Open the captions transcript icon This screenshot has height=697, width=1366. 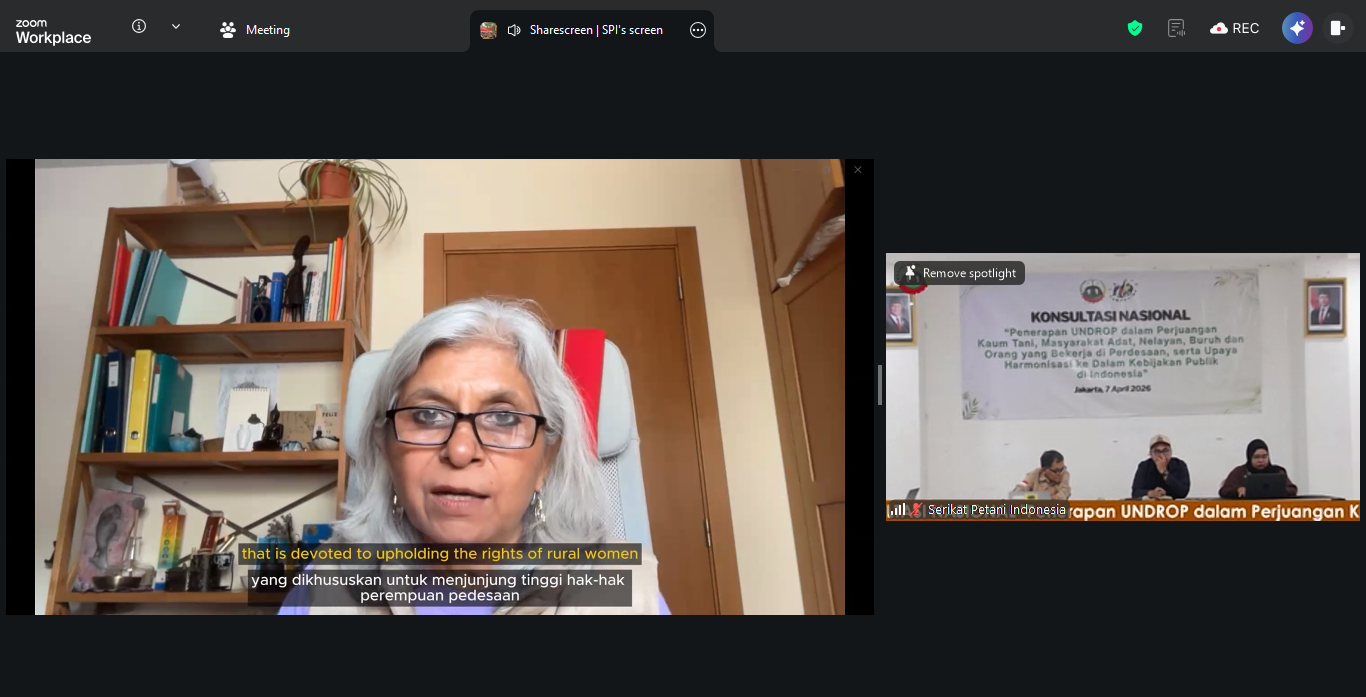(x=1176, y=29)
